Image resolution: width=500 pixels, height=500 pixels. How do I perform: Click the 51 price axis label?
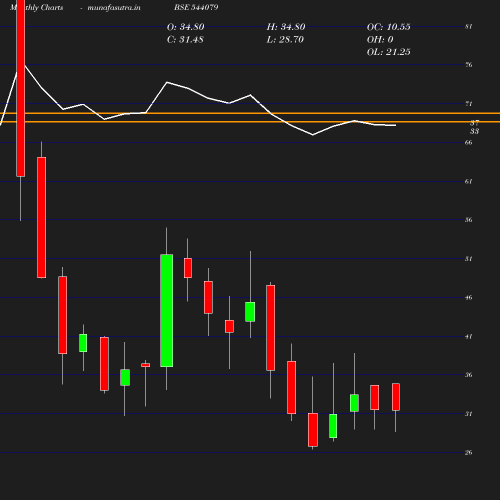click(469, 259)
